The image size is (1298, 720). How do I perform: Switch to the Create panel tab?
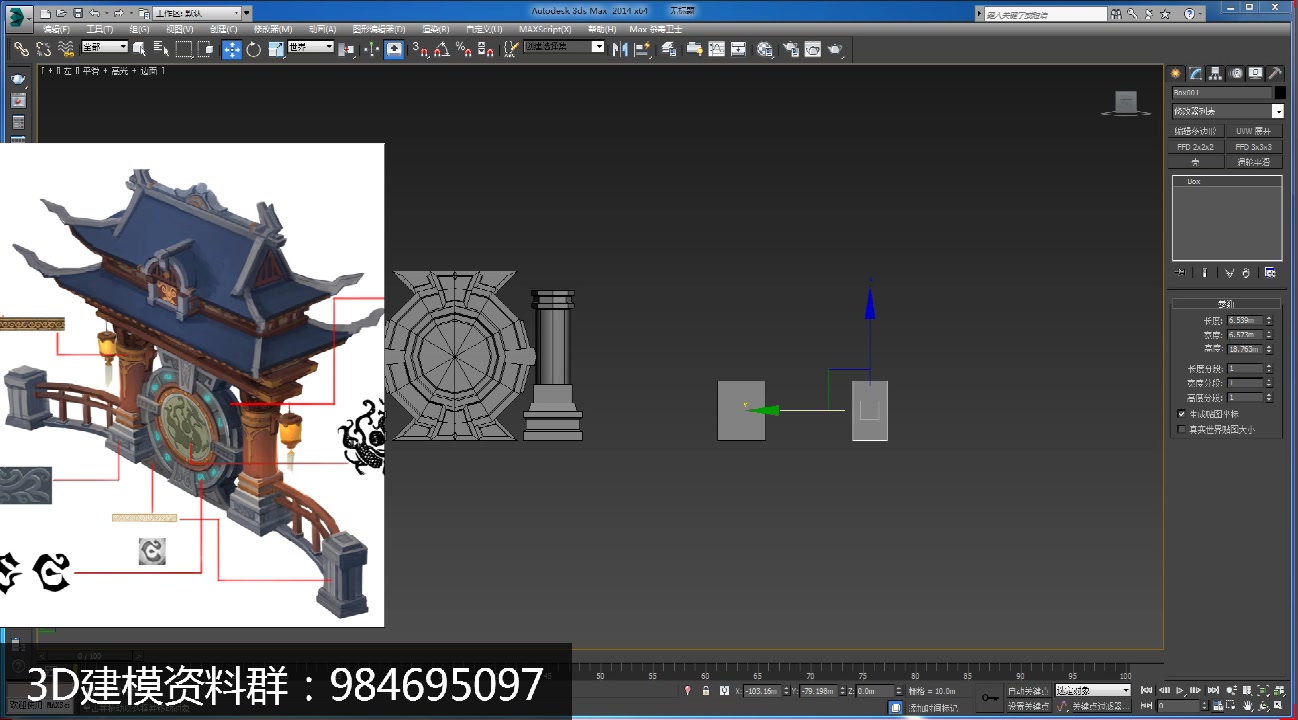(x=1176, y=73)
